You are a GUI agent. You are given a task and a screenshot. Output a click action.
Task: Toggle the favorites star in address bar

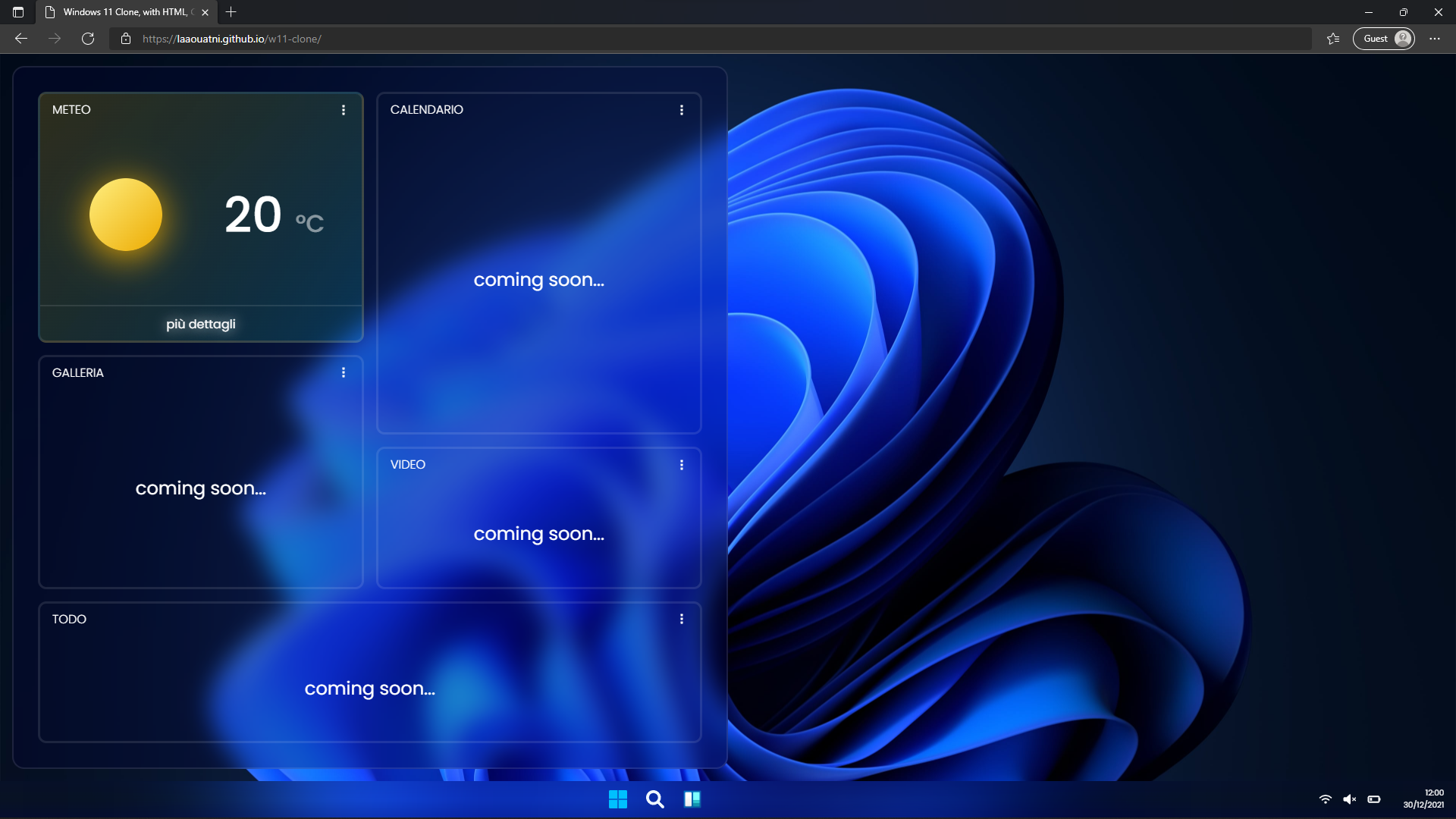click(1332, 39)
